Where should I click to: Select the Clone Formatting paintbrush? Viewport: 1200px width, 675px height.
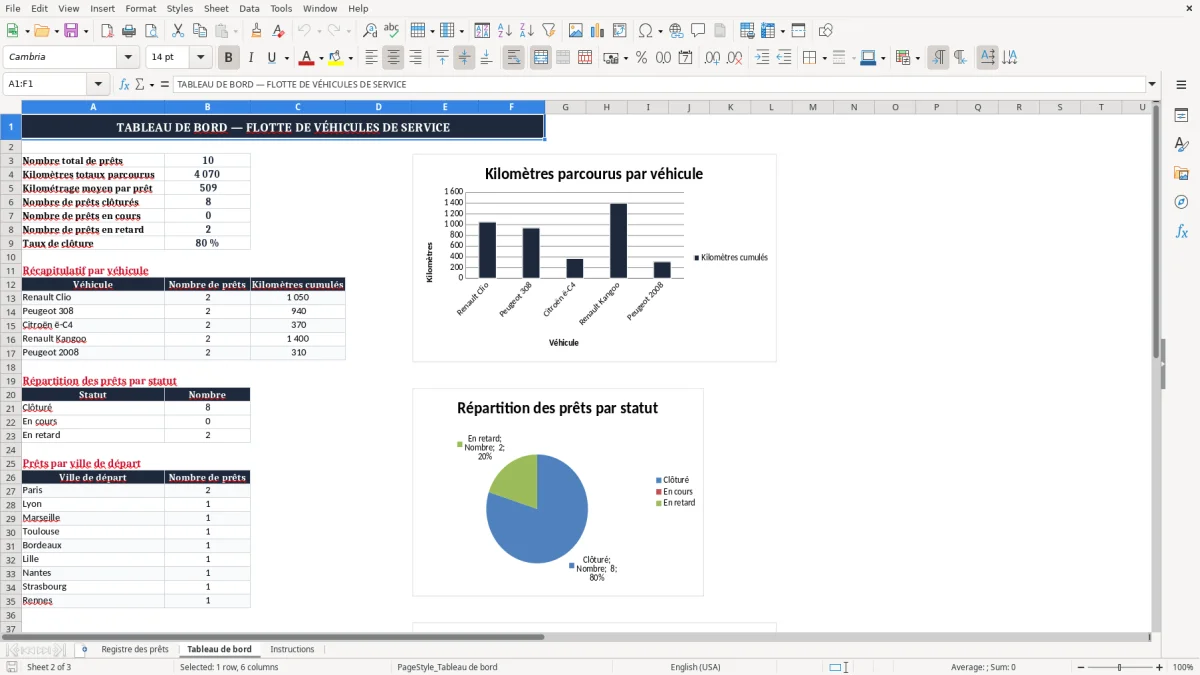[x=257, y=31]
